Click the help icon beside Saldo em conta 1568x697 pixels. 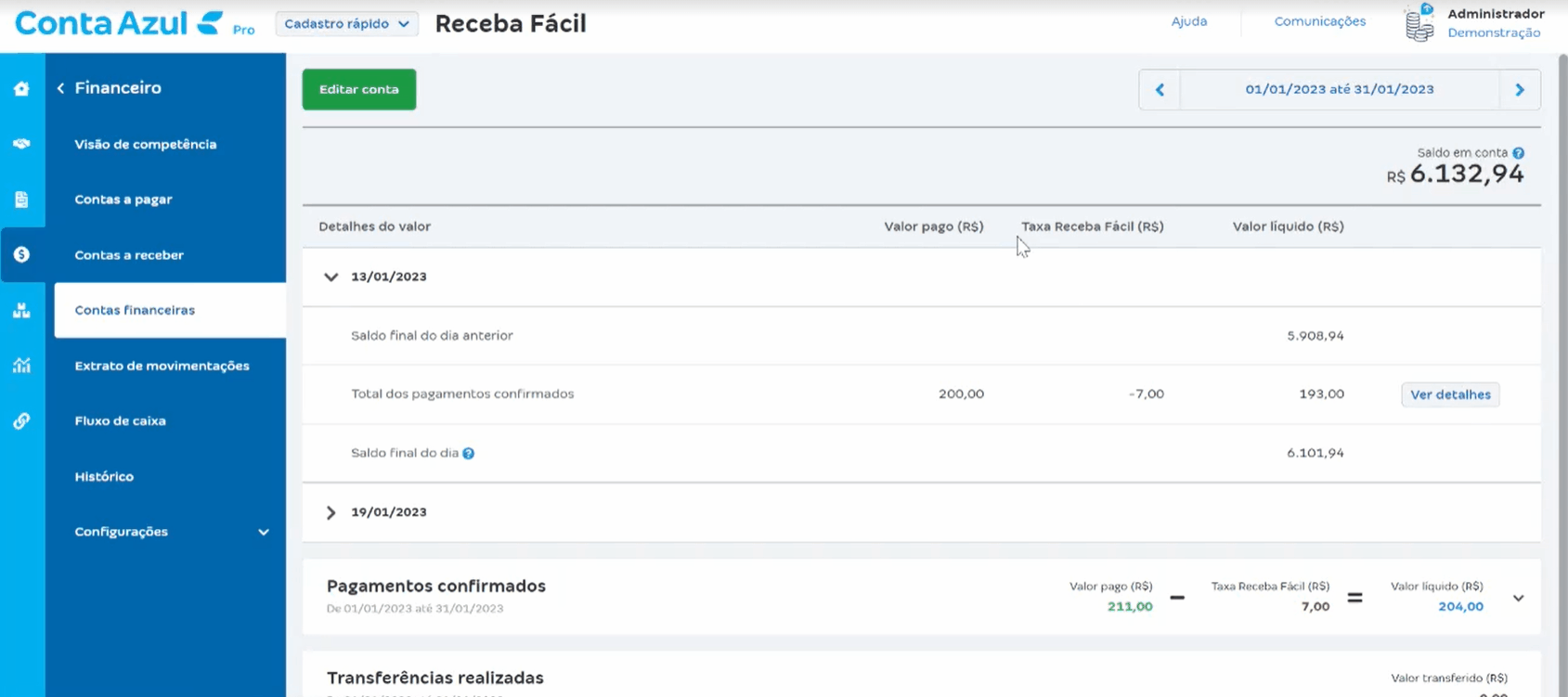point(1518,153)
